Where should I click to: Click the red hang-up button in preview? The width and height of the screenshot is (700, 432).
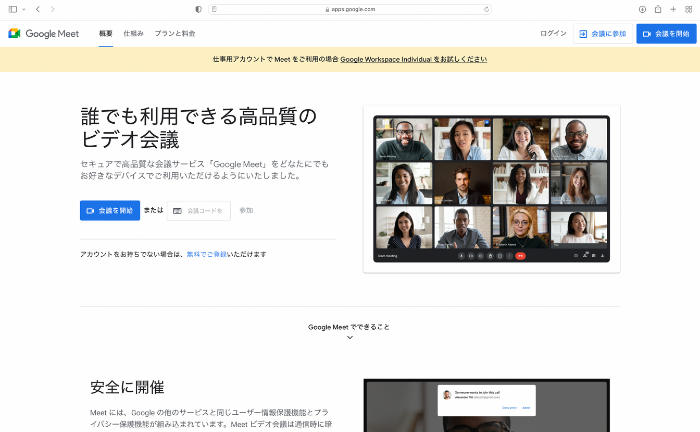tap(521, 256)
